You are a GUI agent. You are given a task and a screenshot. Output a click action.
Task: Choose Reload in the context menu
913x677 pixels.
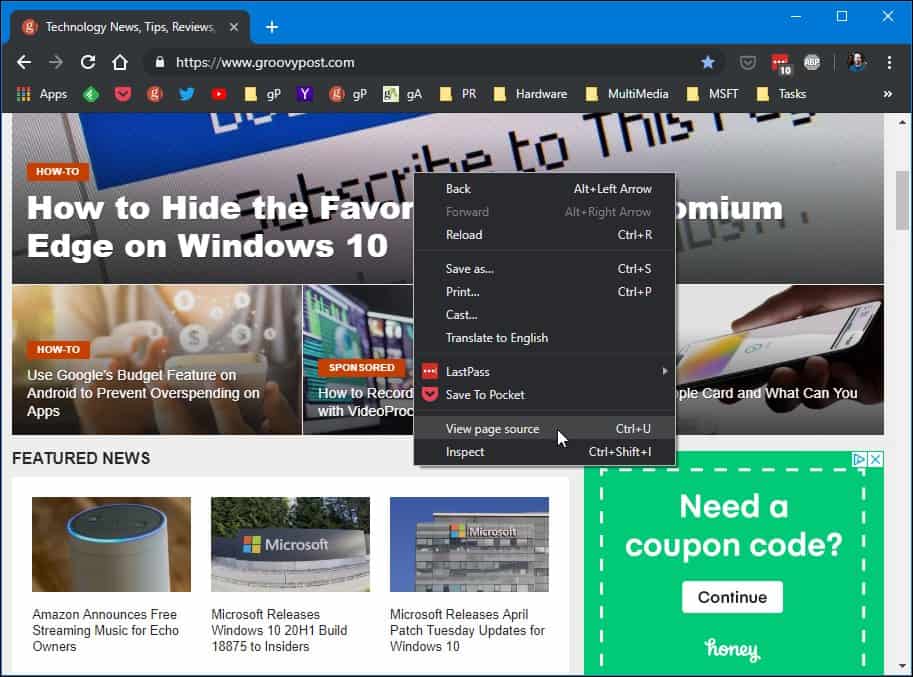point(544,235)
